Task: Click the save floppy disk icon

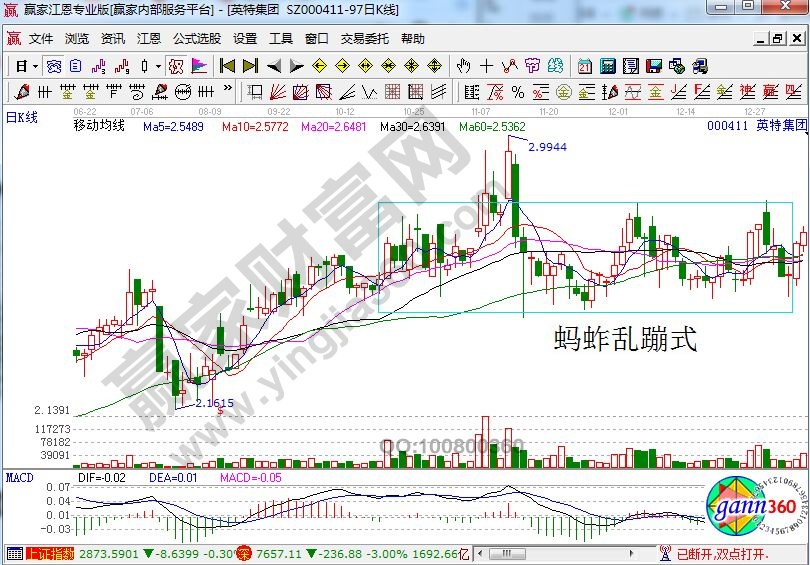Action: point(654,66)
